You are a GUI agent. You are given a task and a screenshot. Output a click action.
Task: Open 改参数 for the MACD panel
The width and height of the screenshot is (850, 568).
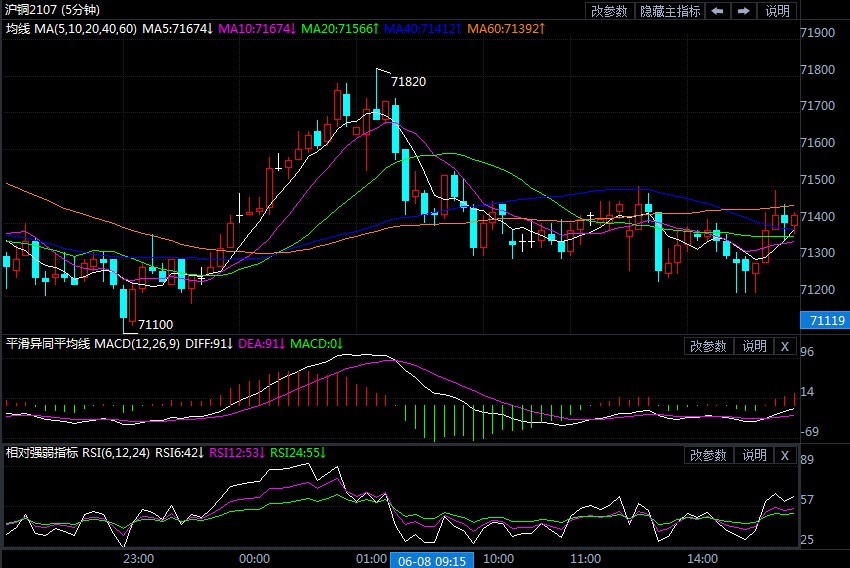click(709, 346)
